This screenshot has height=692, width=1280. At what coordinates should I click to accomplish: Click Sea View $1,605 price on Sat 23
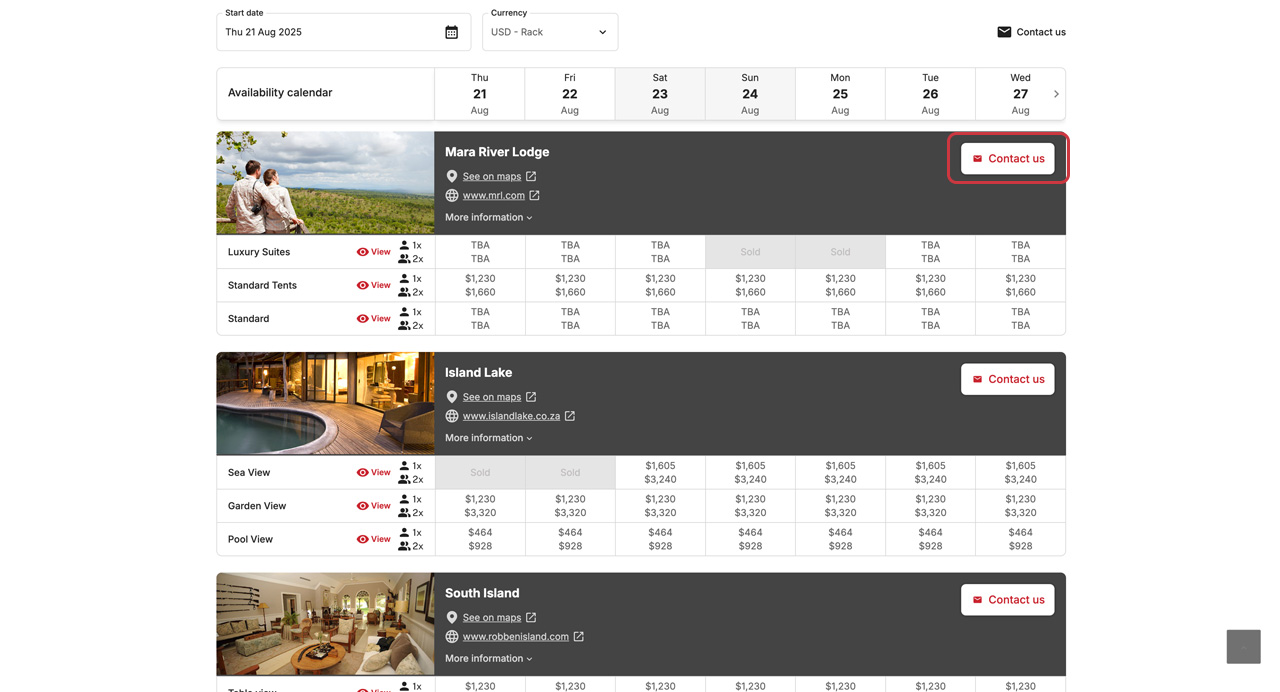(x=660, y=466)
